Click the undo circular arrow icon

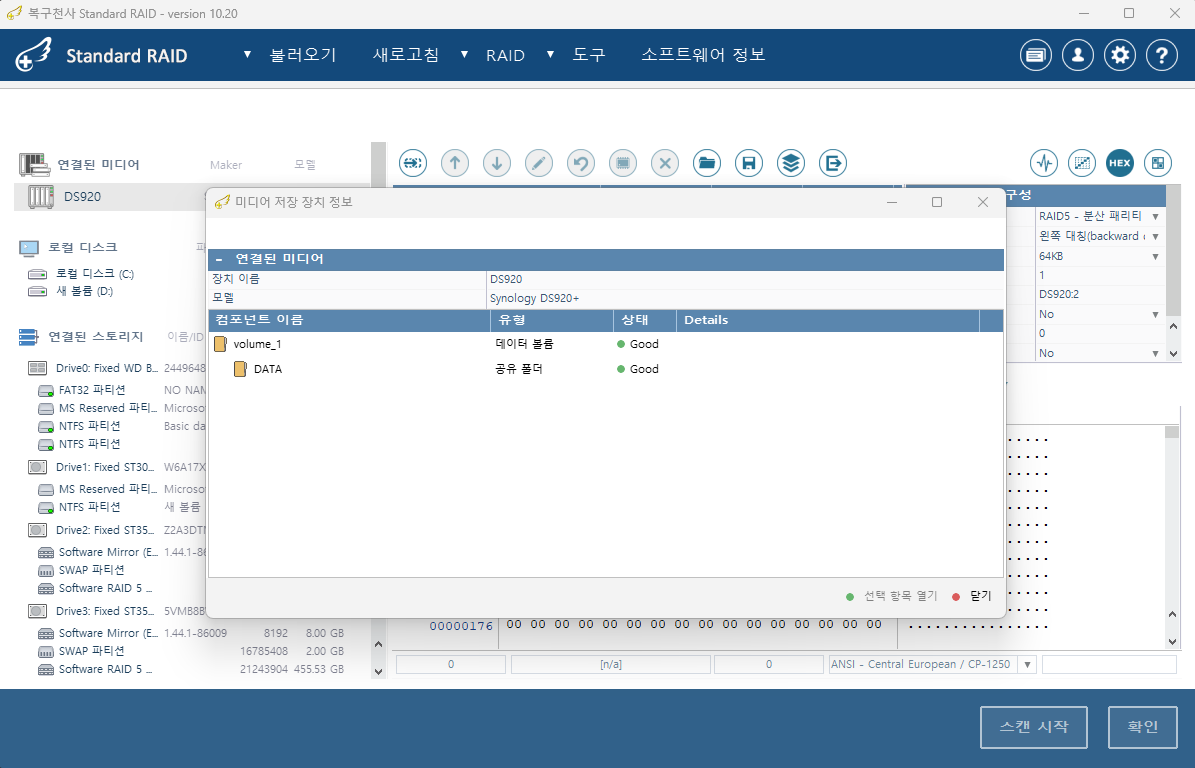(x=581, y=163)
